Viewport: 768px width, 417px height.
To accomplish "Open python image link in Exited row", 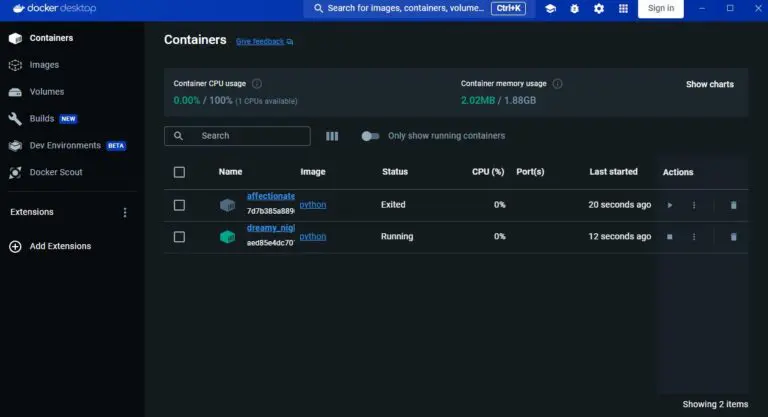I will [312, 205].
